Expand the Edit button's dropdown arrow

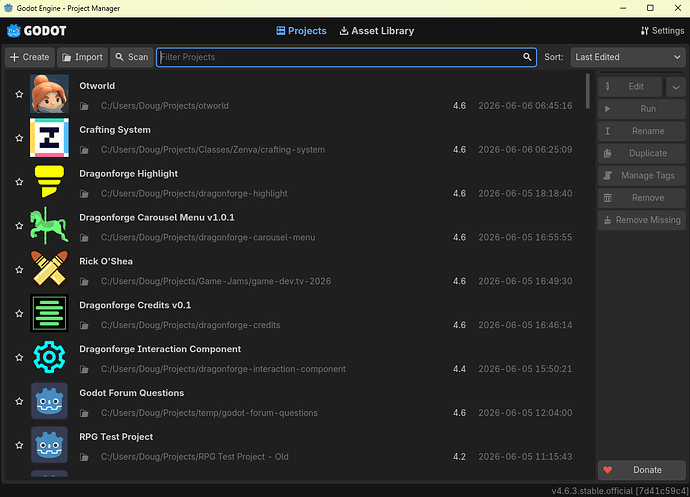click(676, 87)
